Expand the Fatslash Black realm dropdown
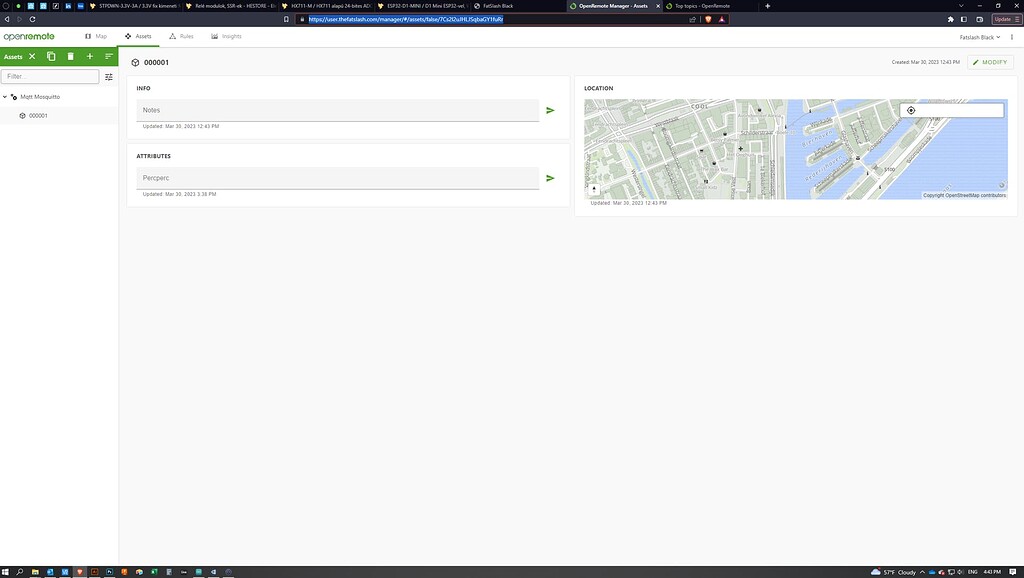This screenshot has height=578, width=1024. (978, 37)
